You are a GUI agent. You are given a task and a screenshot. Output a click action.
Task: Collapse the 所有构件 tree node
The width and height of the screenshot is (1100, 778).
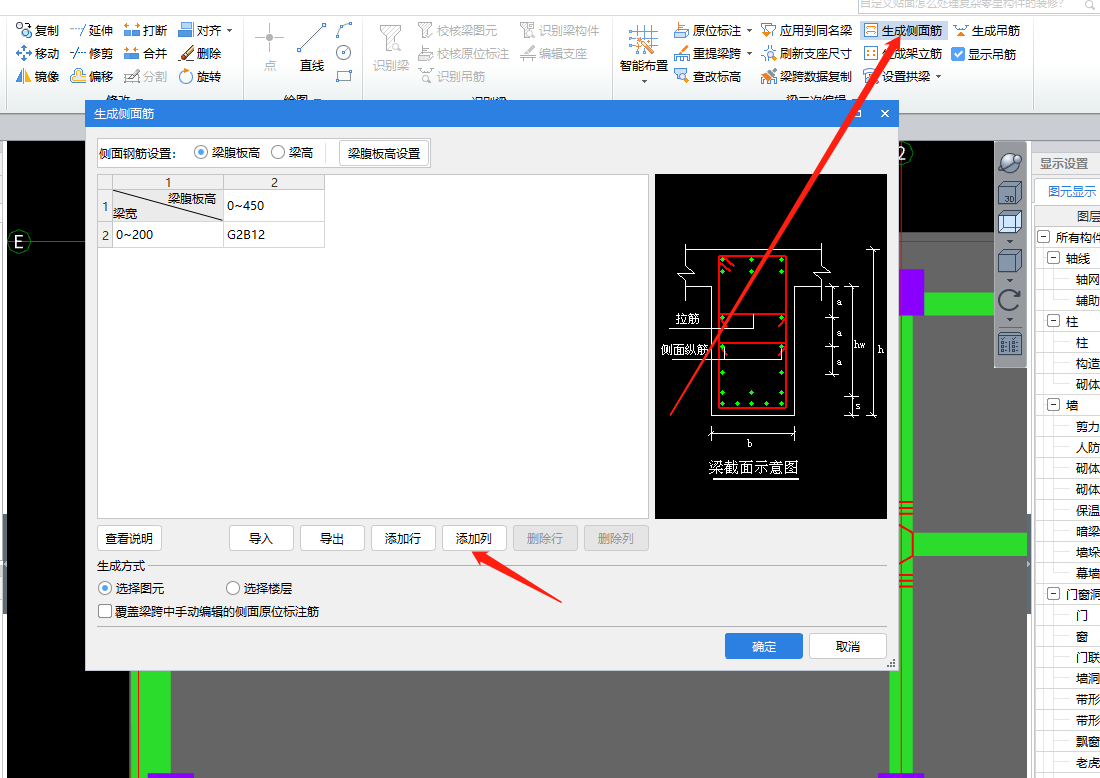[x=1043, y=237]
